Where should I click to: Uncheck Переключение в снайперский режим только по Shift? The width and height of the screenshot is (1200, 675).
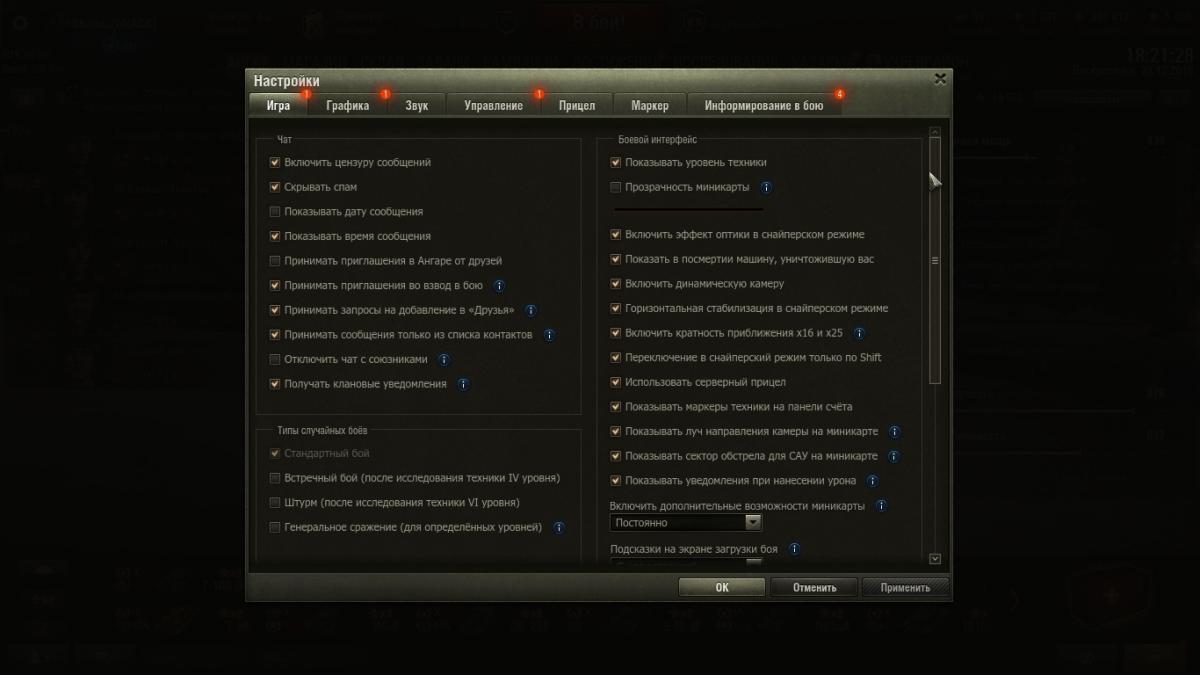pyautogui.click(x=616, y=357)
